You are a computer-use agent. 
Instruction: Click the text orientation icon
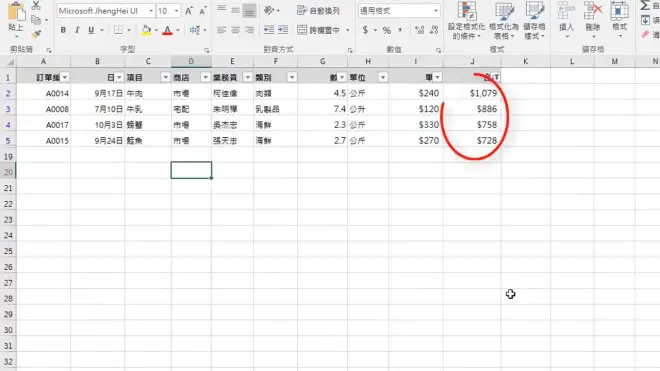tap(269, 10)
